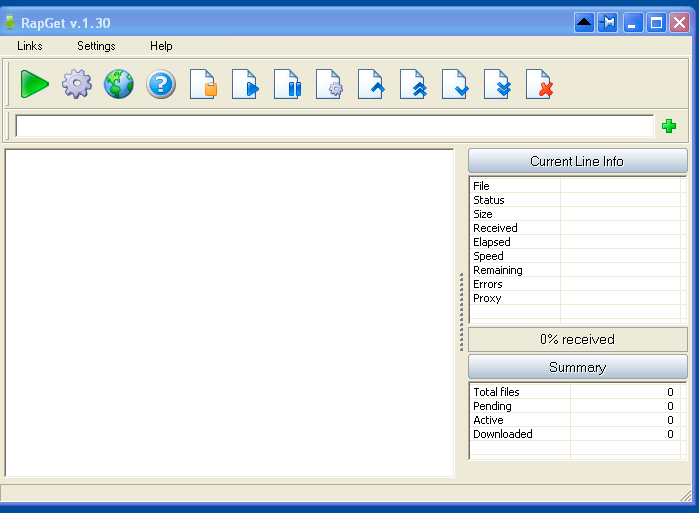Image resolution: width=699 pixels, height=513 pixels.
Task: Paste links with the clipboard page icon
Action: pos(203,84)
